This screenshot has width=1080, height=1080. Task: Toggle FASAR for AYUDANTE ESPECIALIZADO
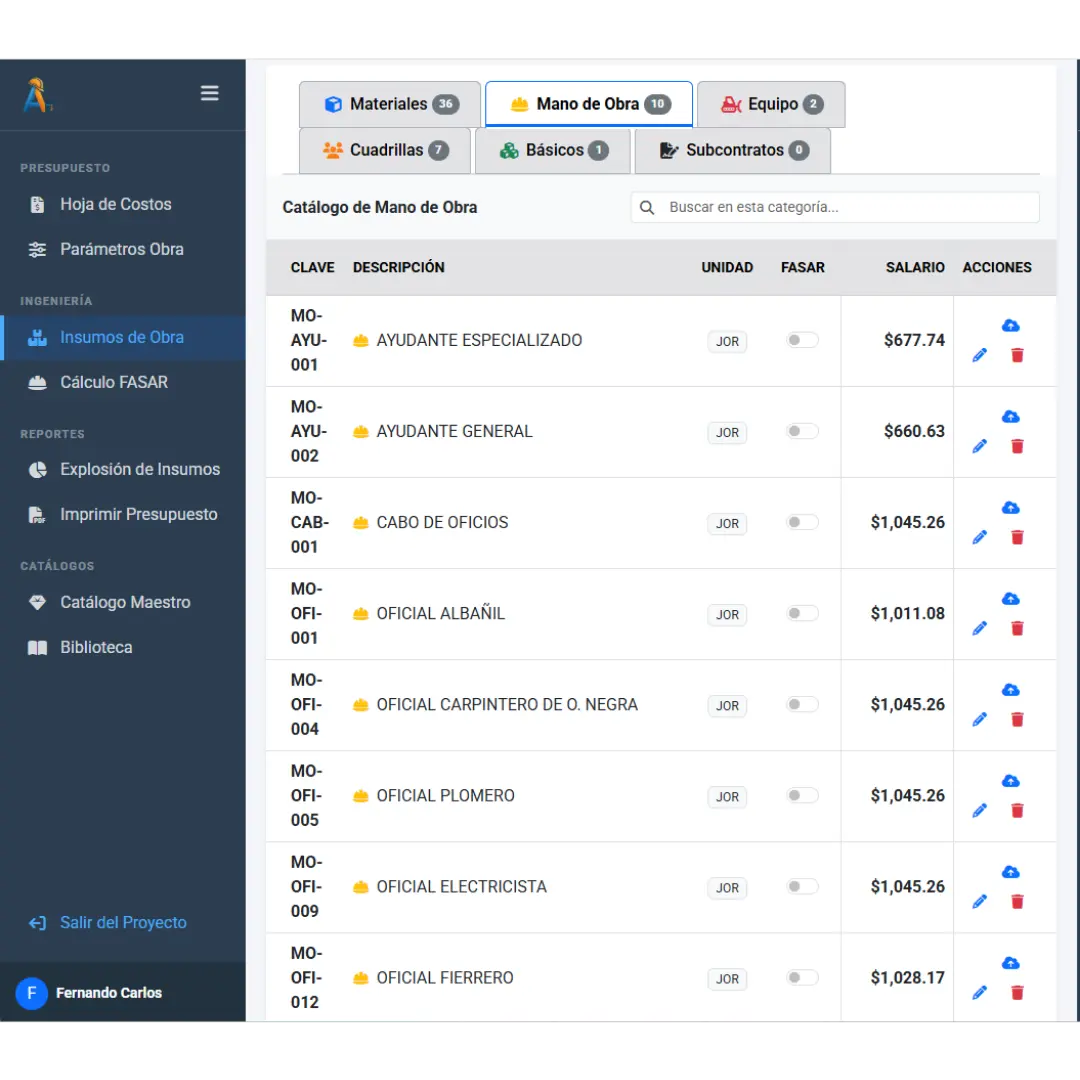pos(802,340)
